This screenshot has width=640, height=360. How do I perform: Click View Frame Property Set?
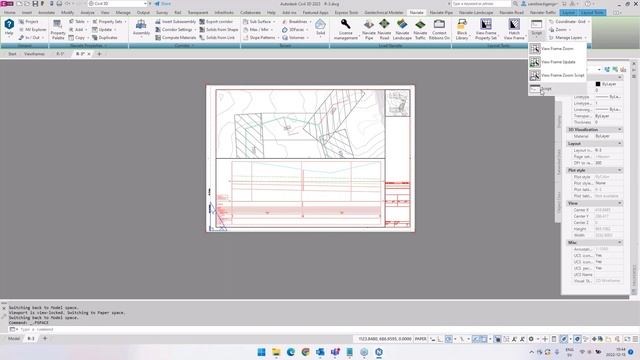pyautogui.click(x=486, y=29)
